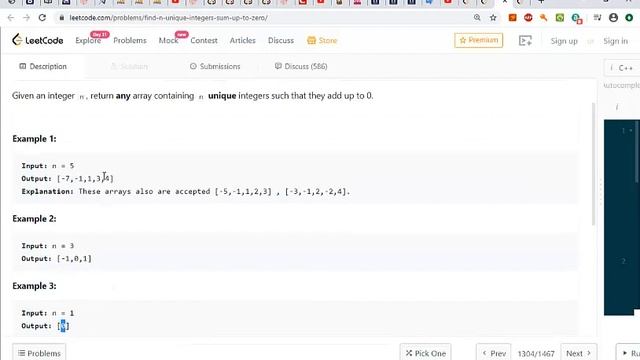
Task: Click the Store shop icon
Action: pos(311,40)
